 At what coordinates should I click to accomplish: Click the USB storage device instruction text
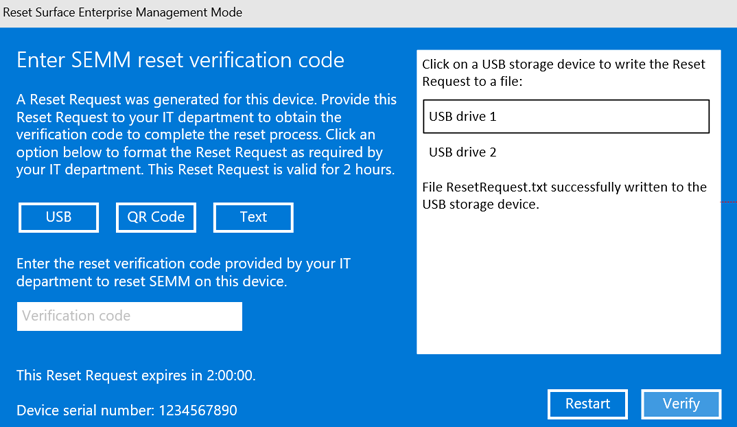click(565, 73)
